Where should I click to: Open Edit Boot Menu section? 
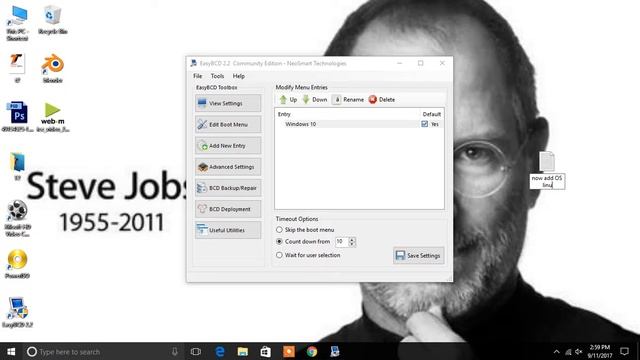228,124
